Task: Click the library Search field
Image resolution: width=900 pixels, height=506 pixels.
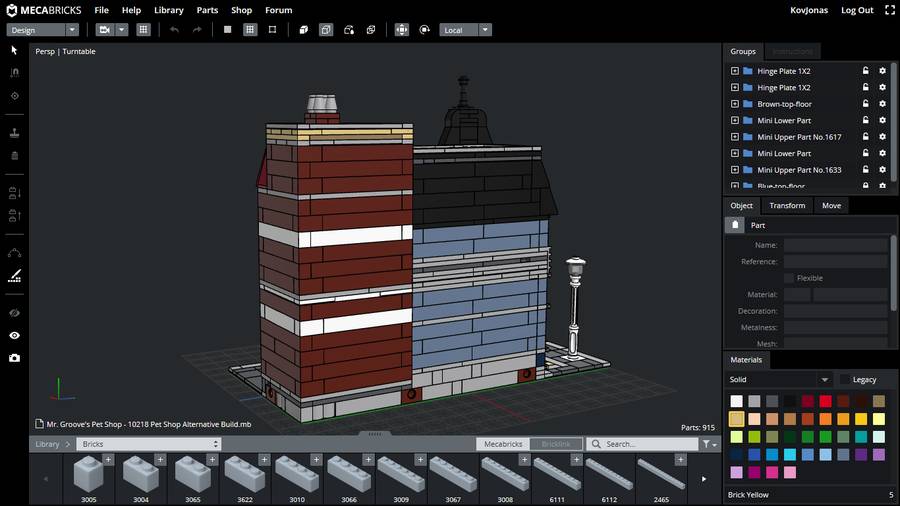Action: [x=642, y=444]
